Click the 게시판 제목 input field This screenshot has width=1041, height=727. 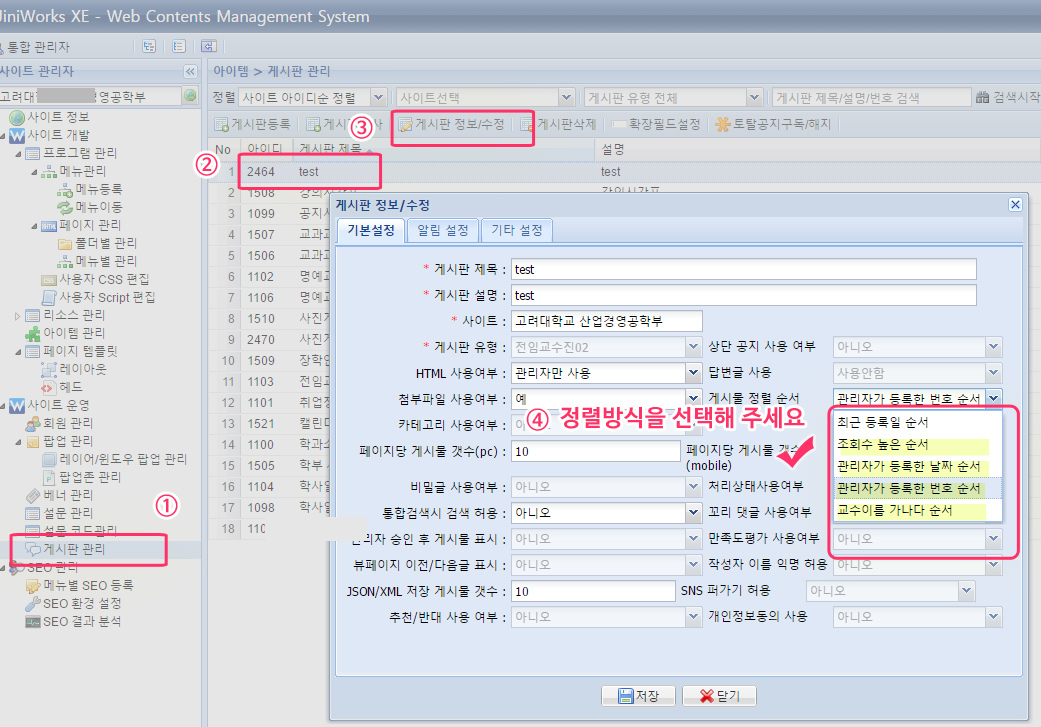tap(742, 269)
